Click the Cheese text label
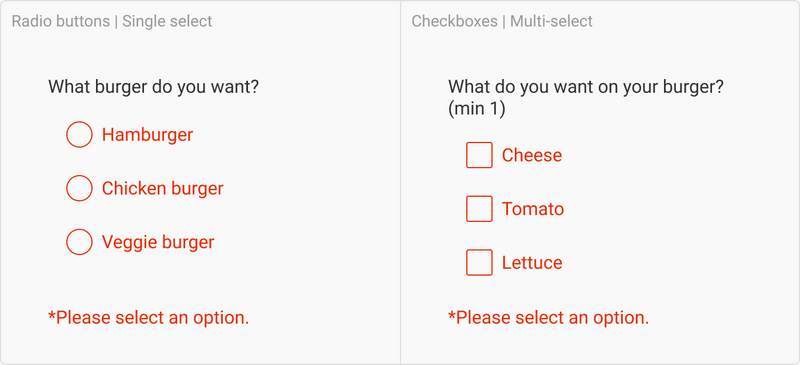The image size is (800, 365). [532, 155]
